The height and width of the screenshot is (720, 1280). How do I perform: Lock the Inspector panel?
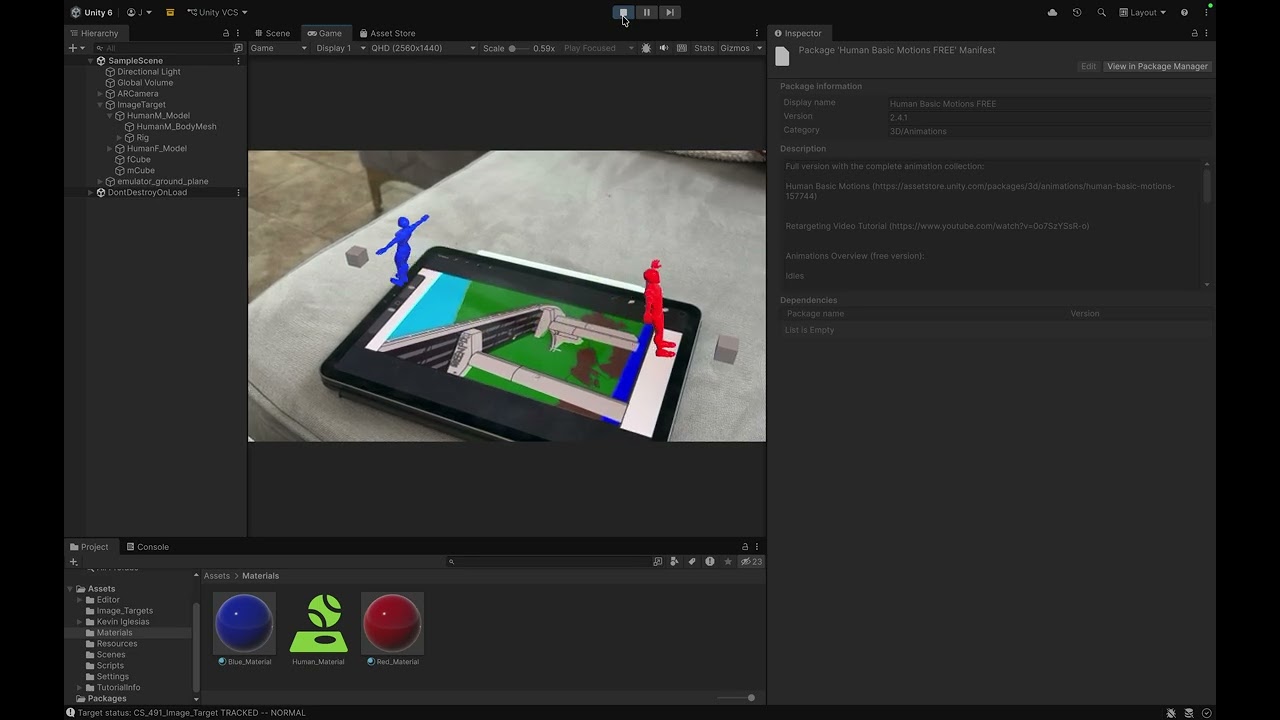(x=1194, y=33)
